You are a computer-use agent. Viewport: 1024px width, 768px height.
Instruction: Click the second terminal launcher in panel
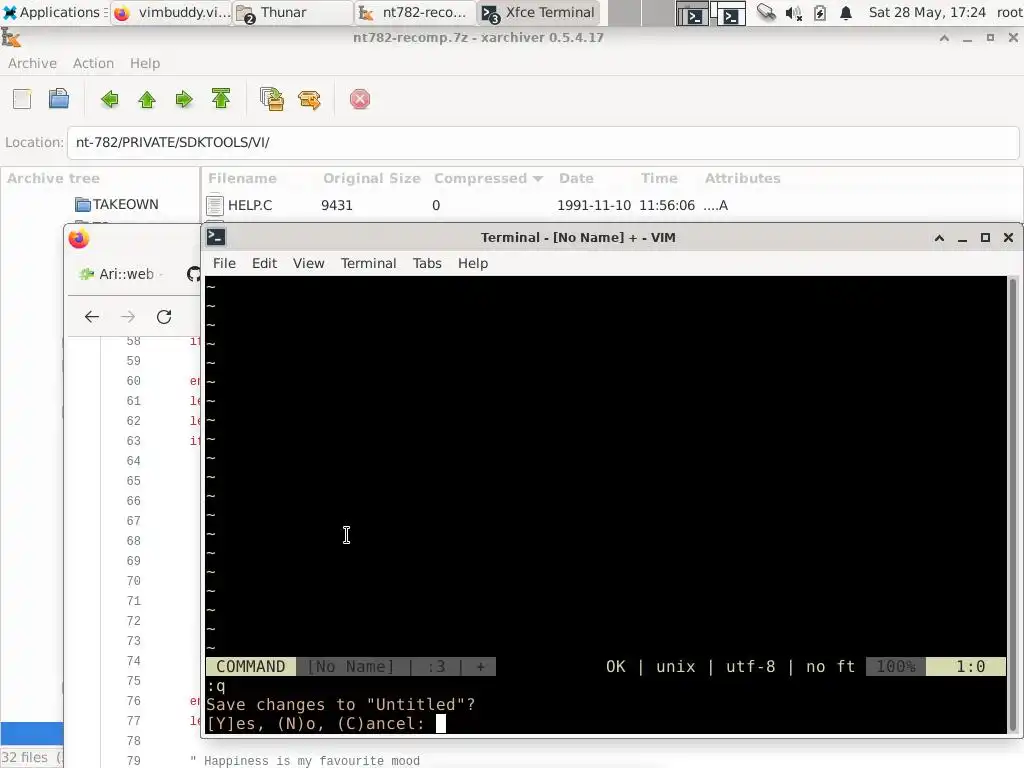(728, 13)
